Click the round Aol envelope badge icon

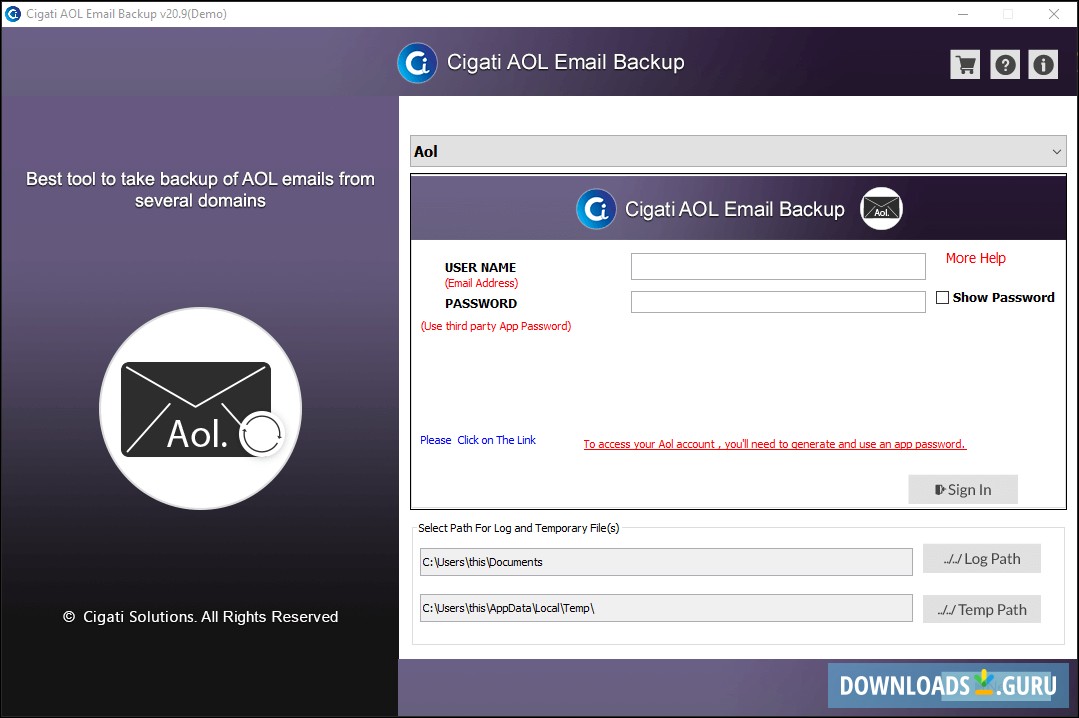[882, 209]
